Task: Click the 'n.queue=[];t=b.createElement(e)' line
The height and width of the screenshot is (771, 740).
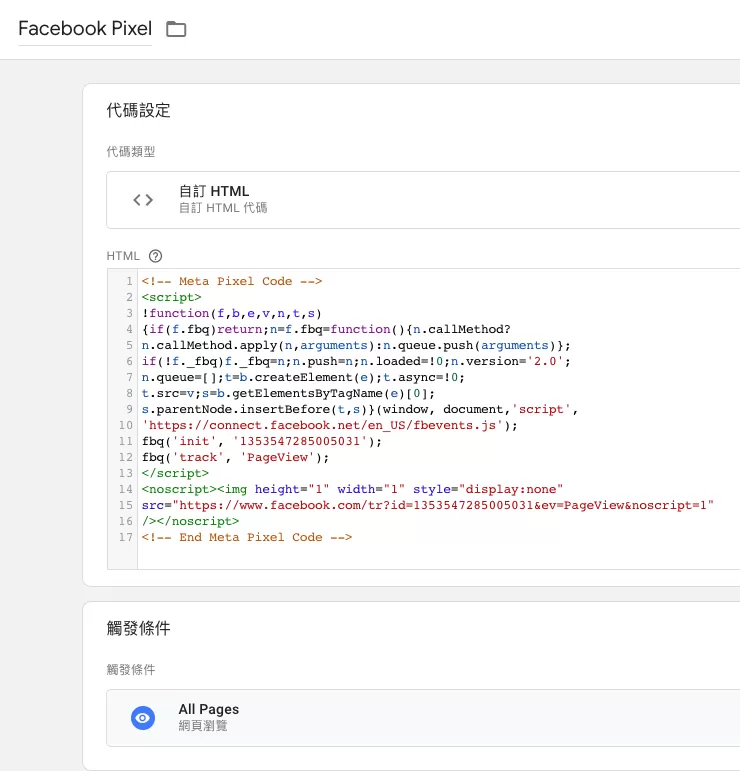Action: point(303,377)
